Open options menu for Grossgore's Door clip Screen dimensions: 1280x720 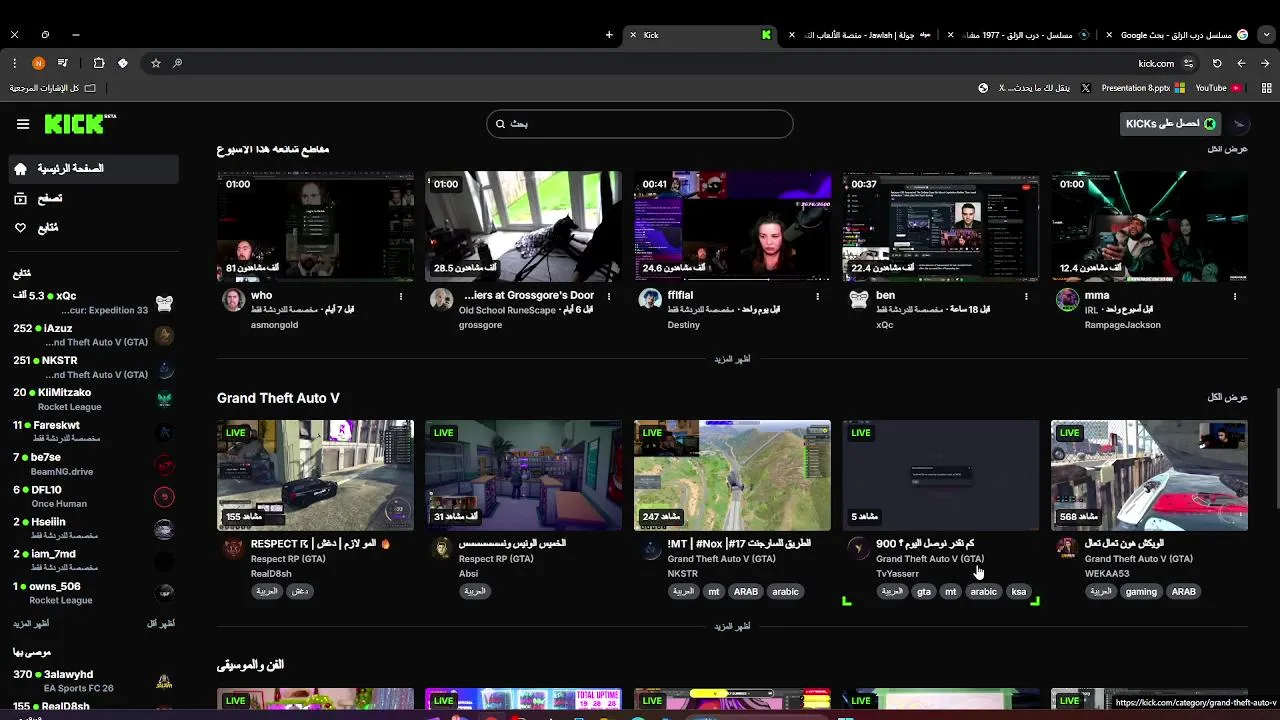coord(609,296)
